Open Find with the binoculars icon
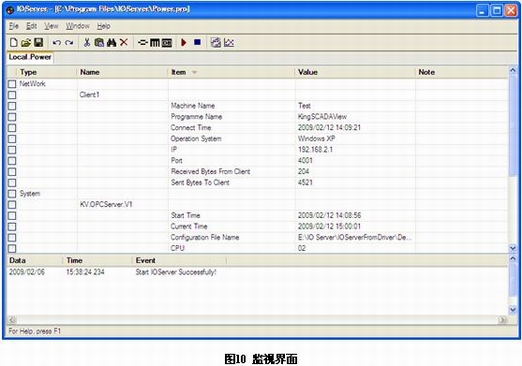This screenshot has height=366, width=522. point(111,43)
